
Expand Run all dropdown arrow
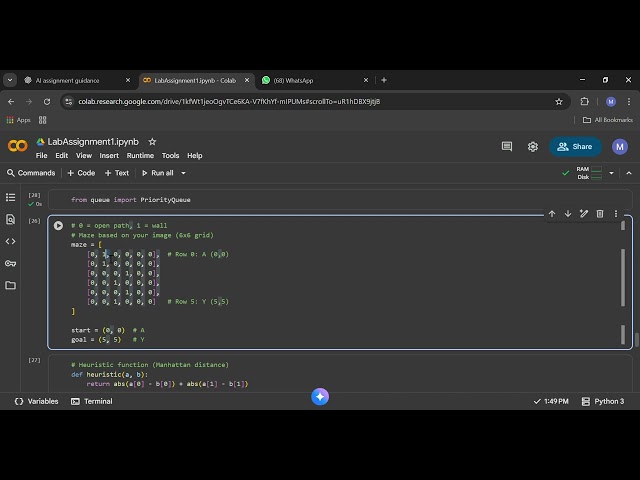[x=183, y=173]
